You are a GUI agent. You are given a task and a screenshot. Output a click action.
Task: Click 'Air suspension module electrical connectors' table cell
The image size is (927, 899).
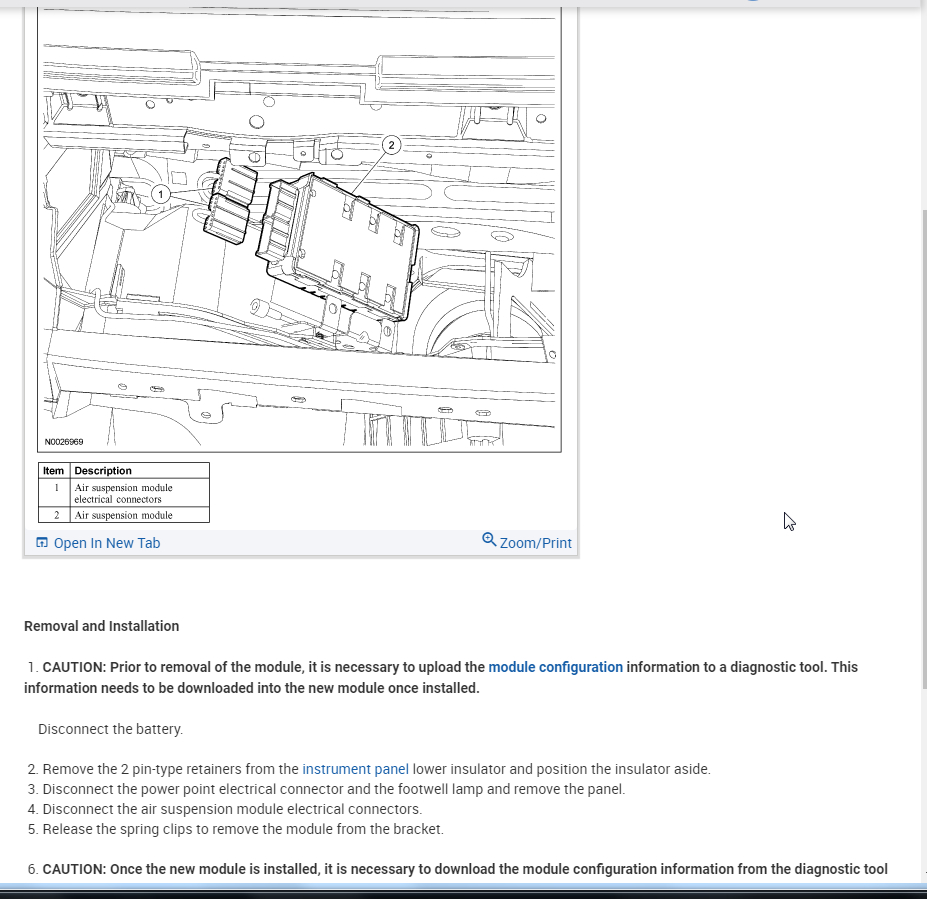pyautogui.click(x=140, y=493)
